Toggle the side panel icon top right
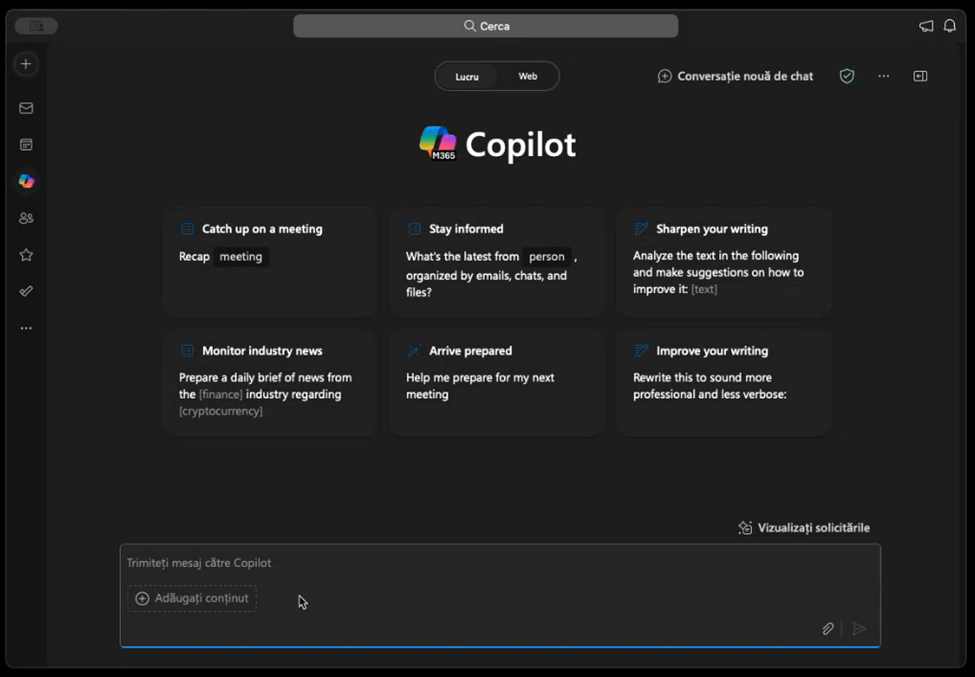975x677 pixels. click(x=920, y=76)
